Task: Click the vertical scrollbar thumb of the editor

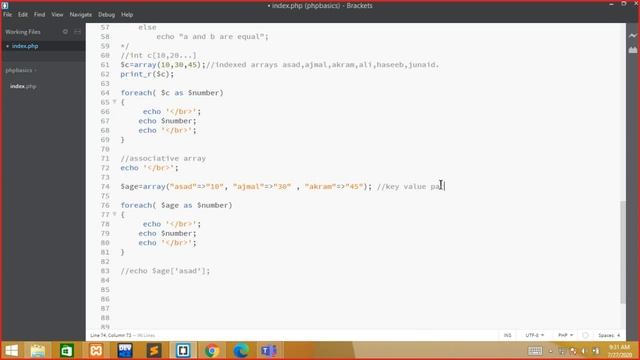Action: click(x=623, y=252)
